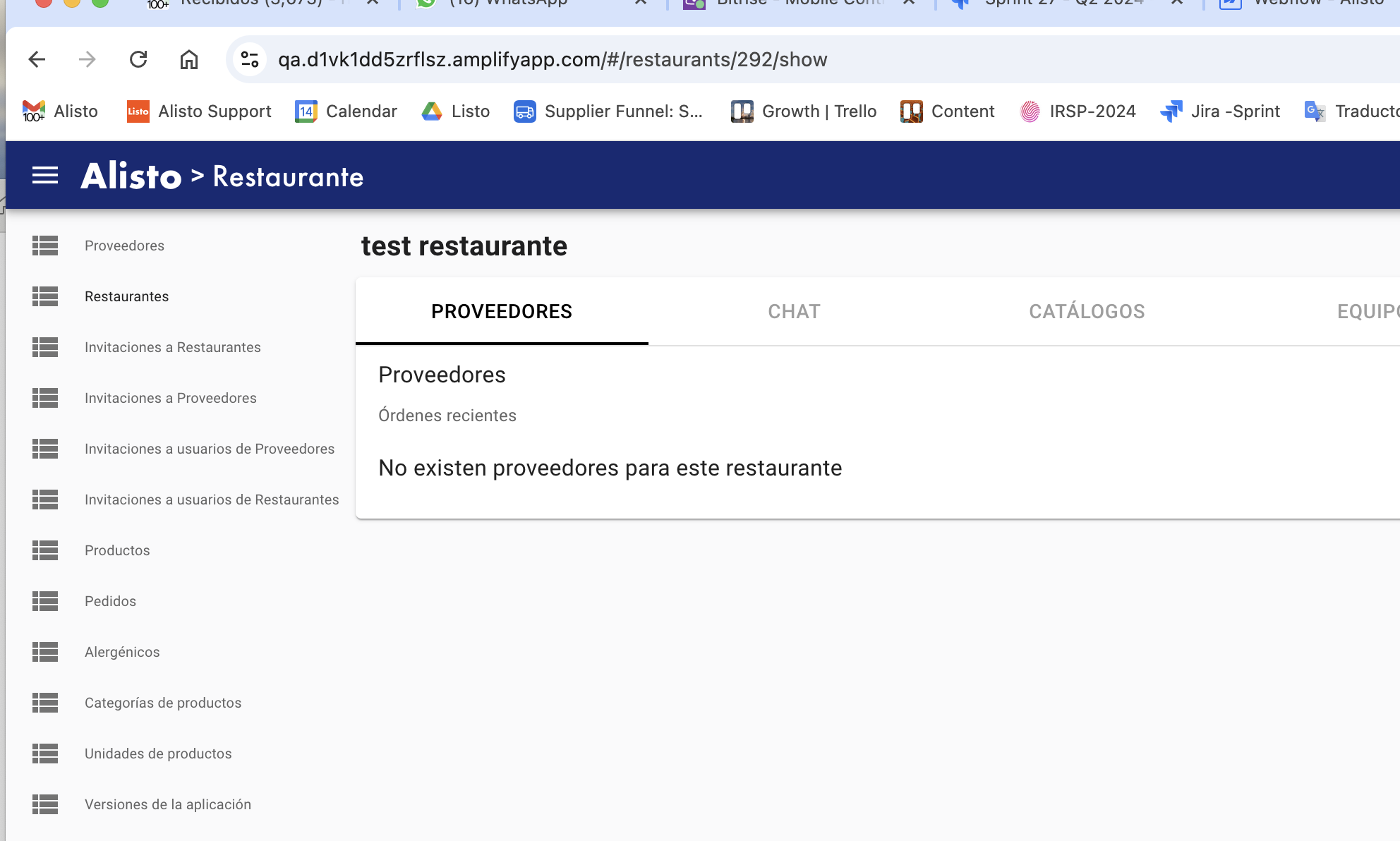Click the URL address bar field
This screenshot has width=1400, height=841.
point(552,59)
